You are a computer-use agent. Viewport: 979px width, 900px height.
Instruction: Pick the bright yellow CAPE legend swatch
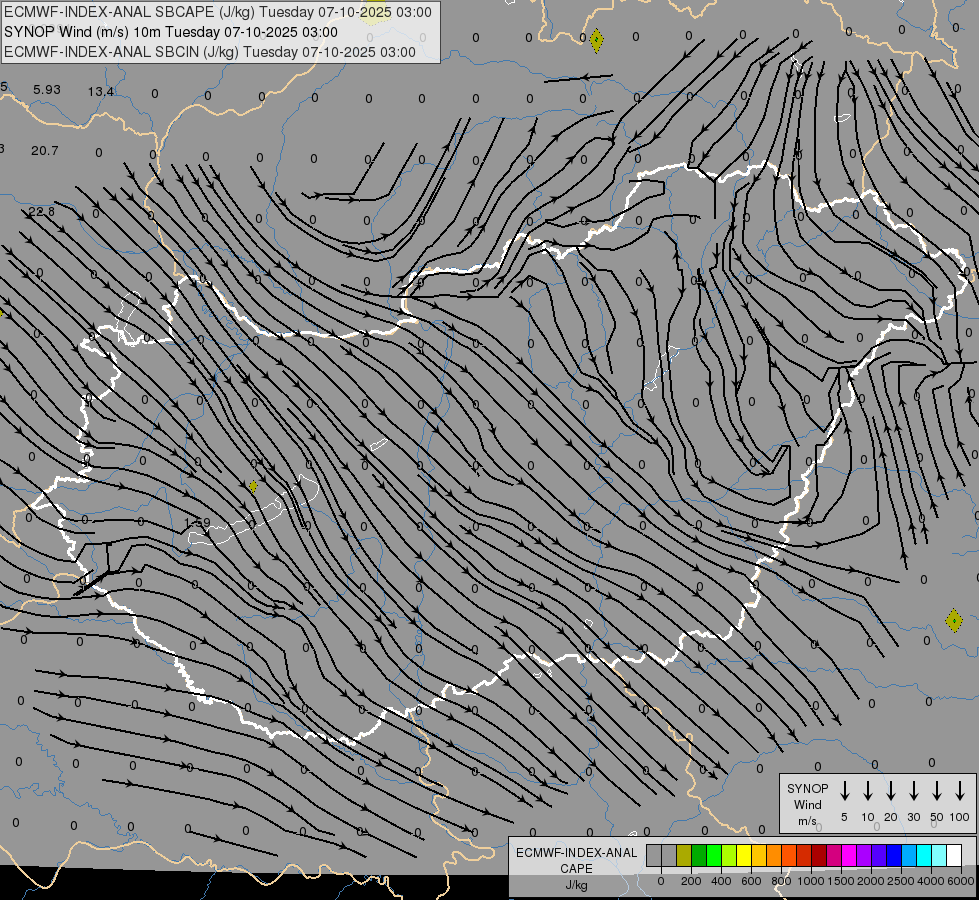(x=744, y=855)
